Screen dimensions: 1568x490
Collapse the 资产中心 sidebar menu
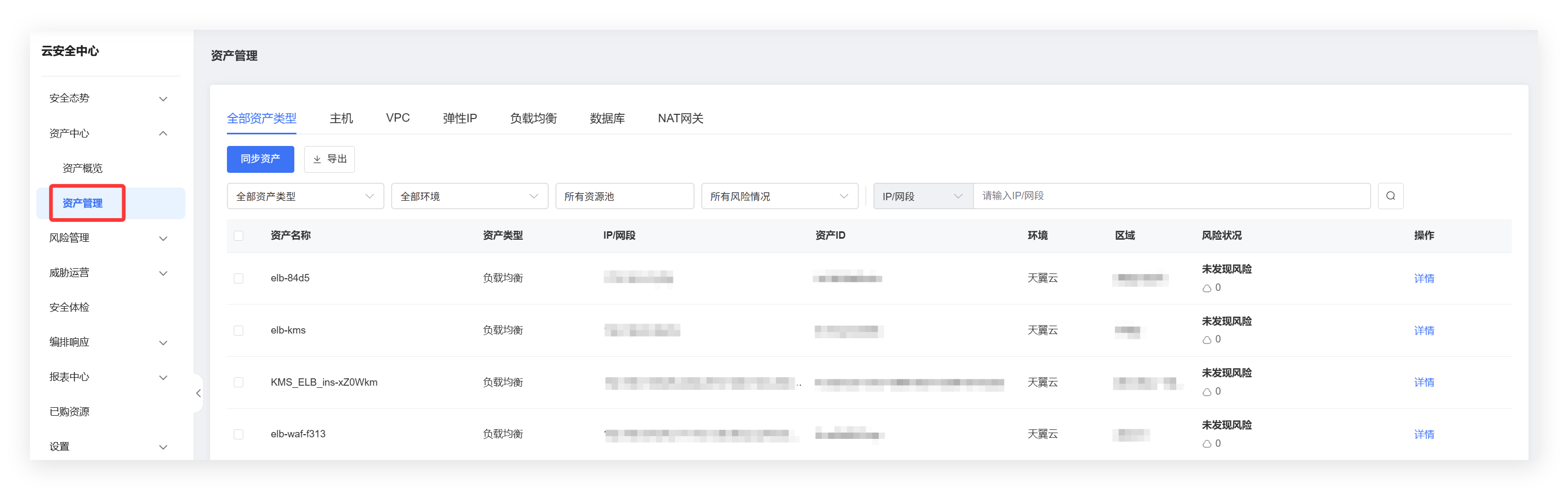coord(110,133)
